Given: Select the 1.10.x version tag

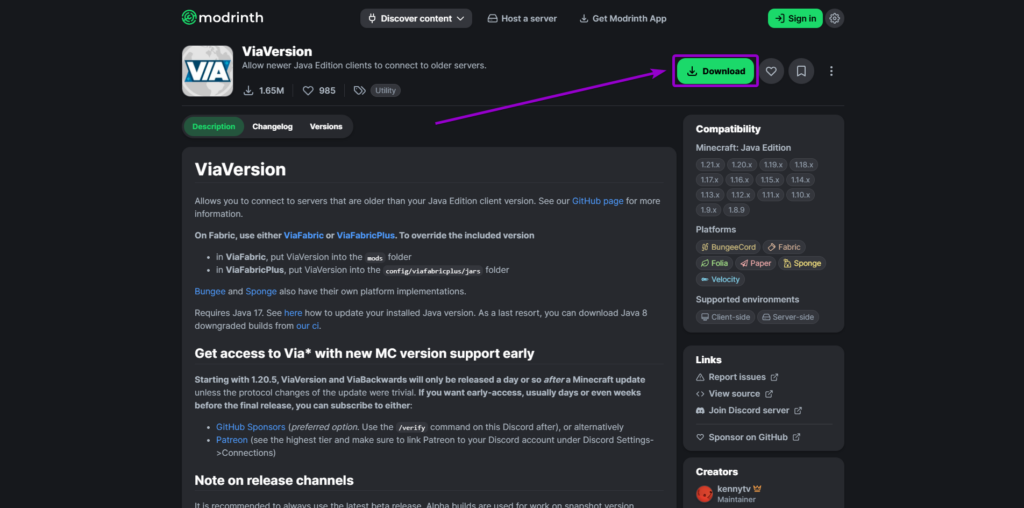Looking at the screenshot, I should pyautogui.click(x=801, y=195).
